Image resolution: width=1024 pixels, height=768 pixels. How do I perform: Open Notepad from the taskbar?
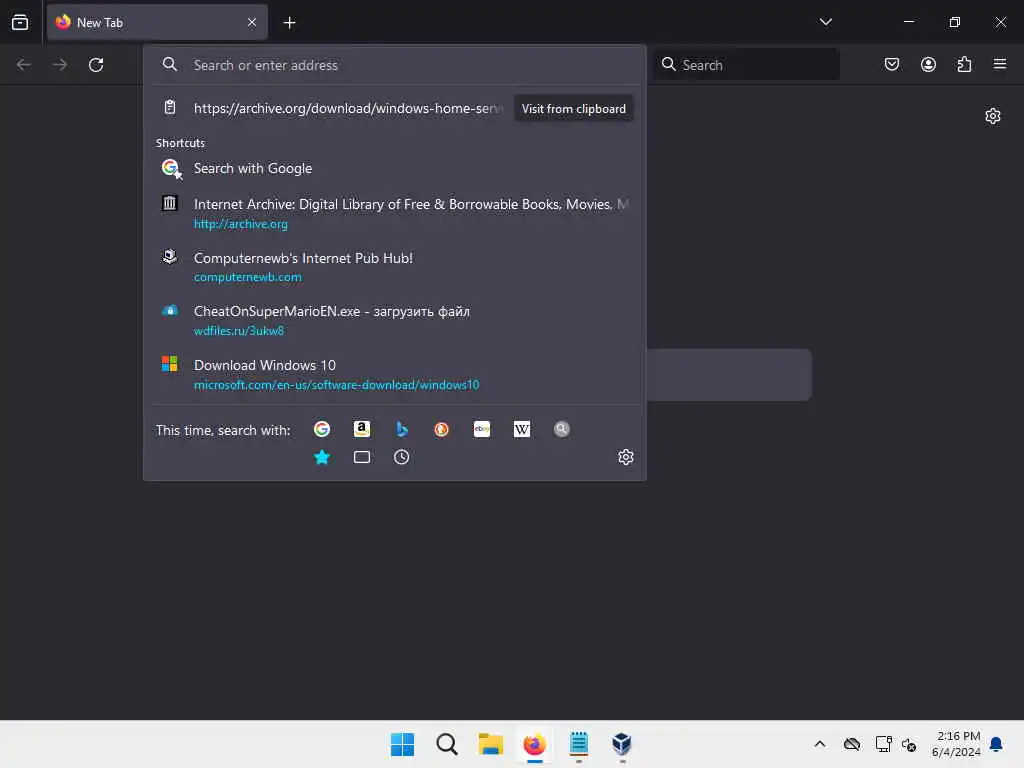579,744
